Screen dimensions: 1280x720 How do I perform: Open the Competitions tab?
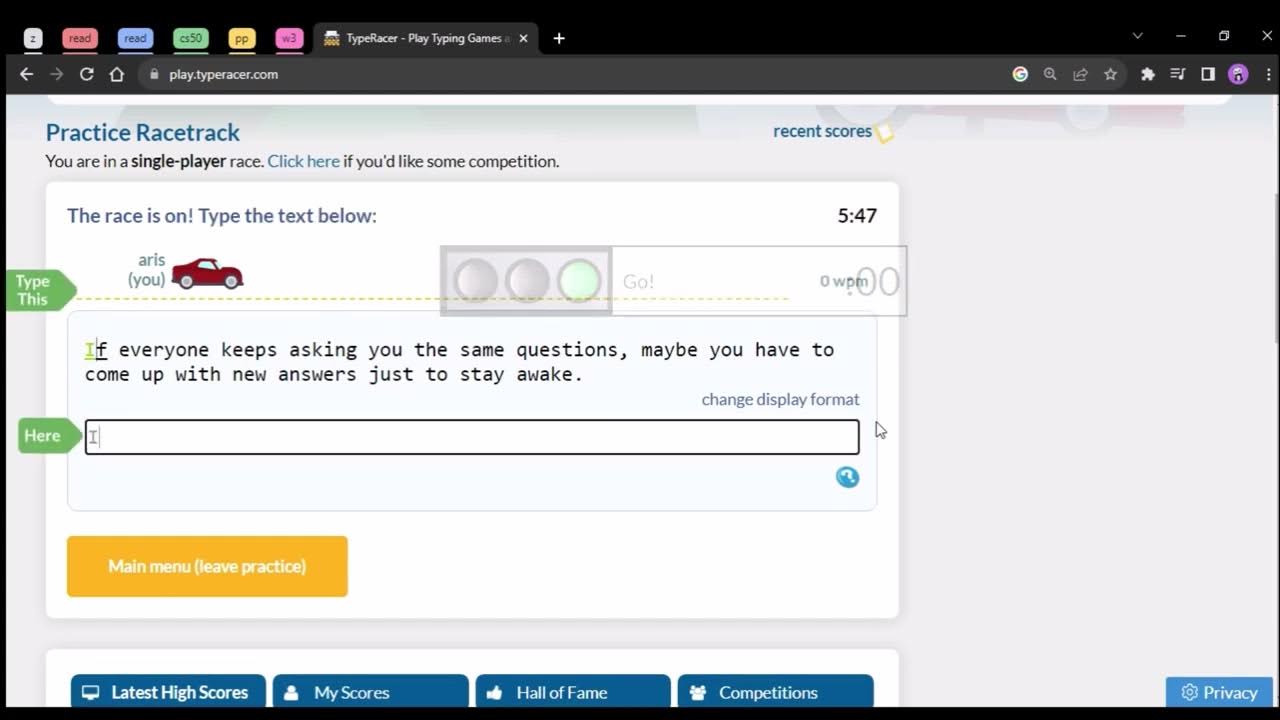pos(776,692)
